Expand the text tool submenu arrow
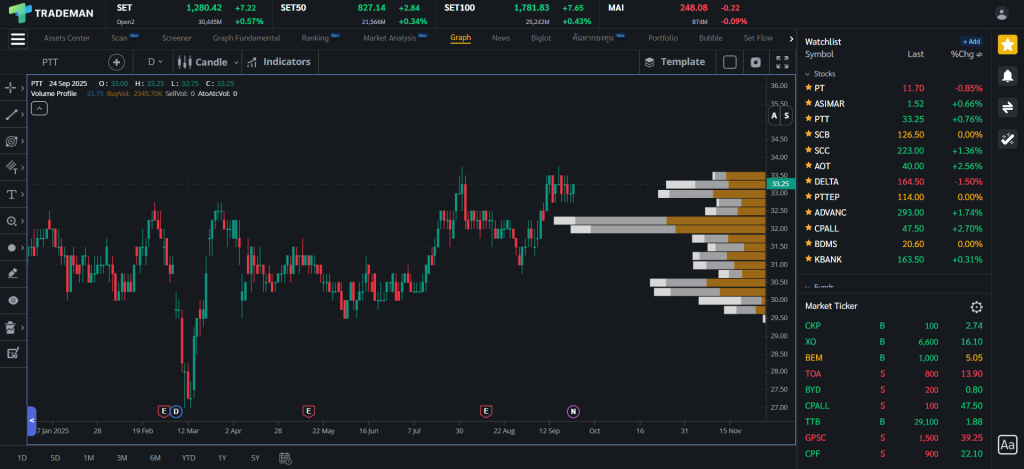Screen dimensions: 1024x469 point(23,194)
